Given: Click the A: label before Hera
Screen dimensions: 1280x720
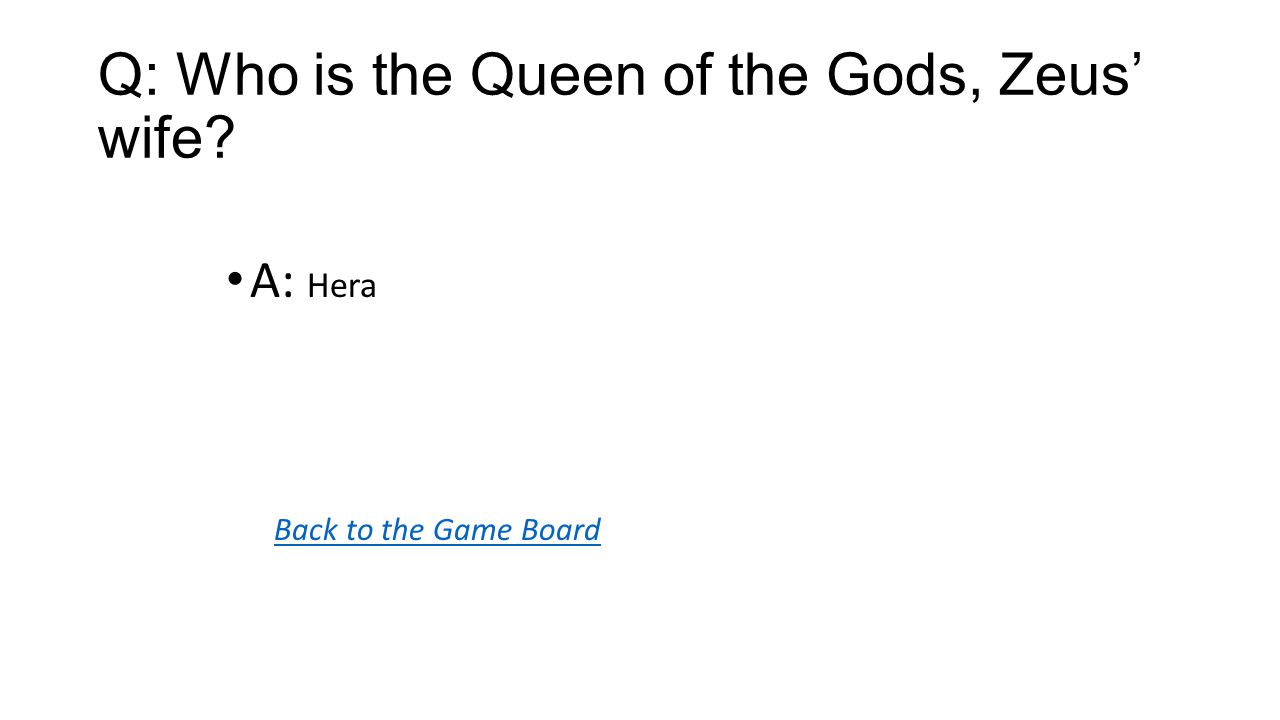Looking at the screenshot, I should tap(271, 283).
